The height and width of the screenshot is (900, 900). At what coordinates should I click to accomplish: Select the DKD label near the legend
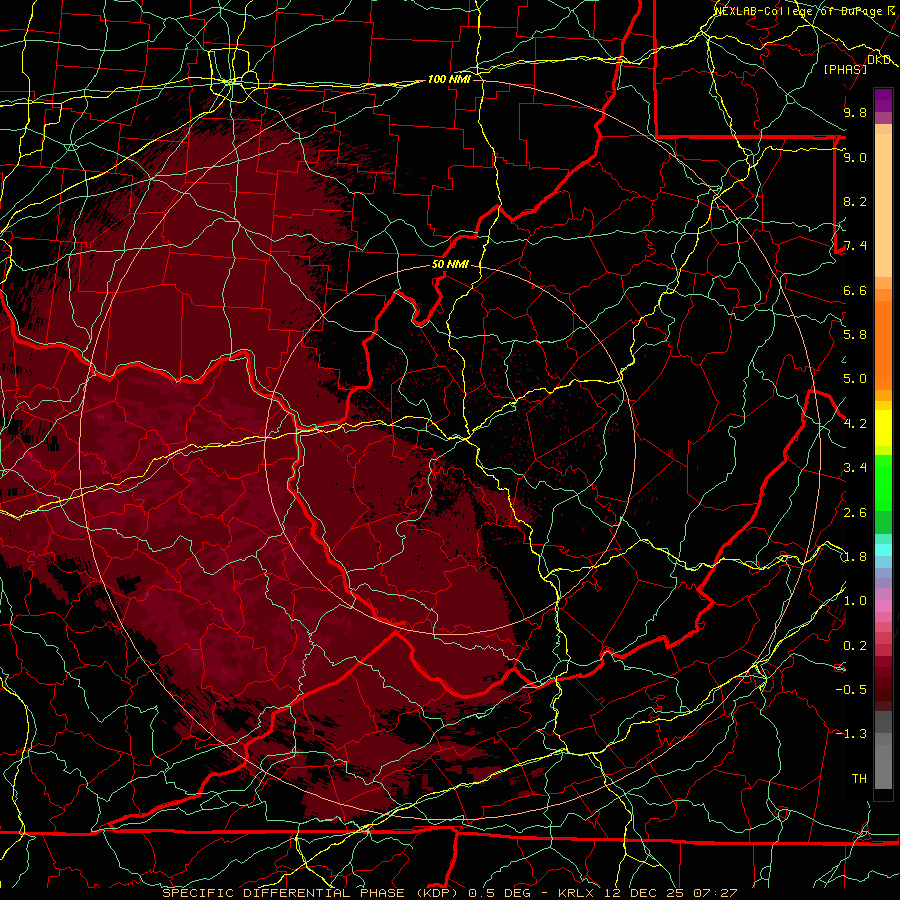(879, 60)
